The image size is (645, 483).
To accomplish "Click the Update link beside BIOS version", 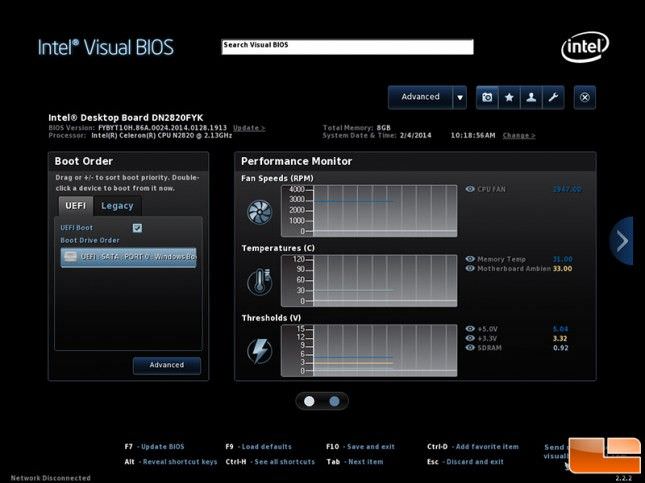I will pyautogui.click(x=248, y=128).
